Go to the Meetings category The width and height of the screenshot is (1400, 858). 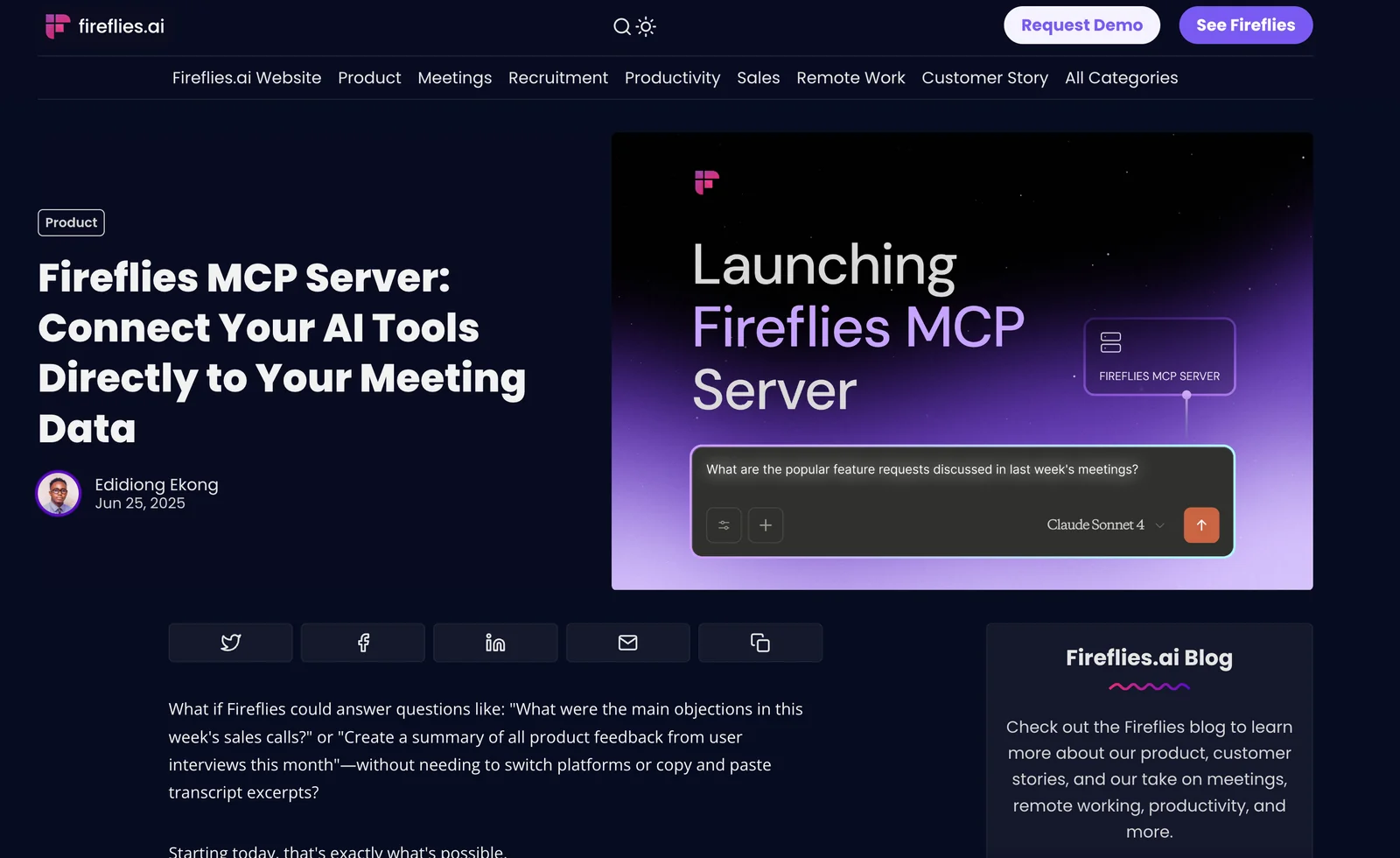tap(454, 78)
